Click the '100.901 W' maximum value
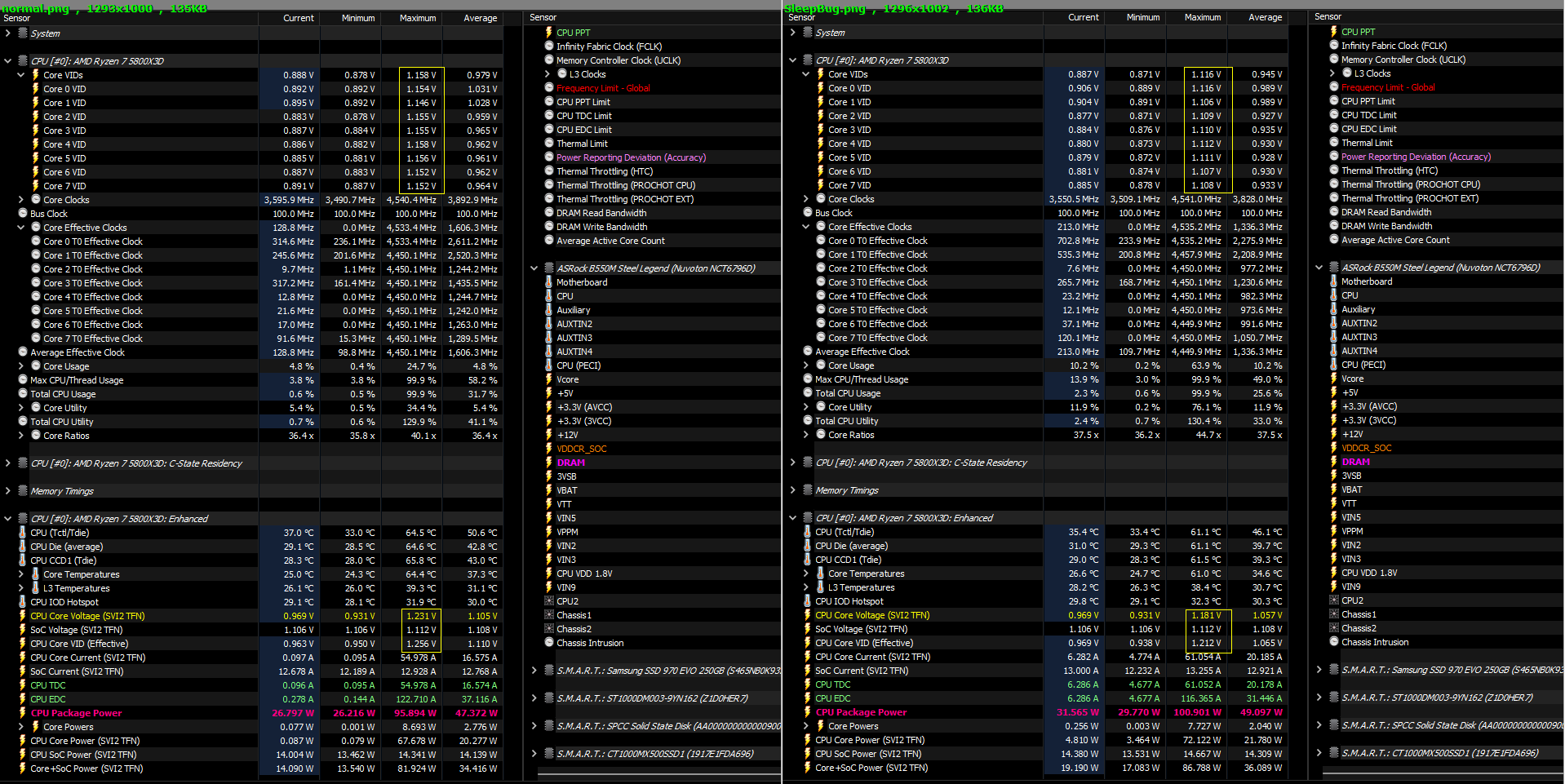 [1198, 712]
